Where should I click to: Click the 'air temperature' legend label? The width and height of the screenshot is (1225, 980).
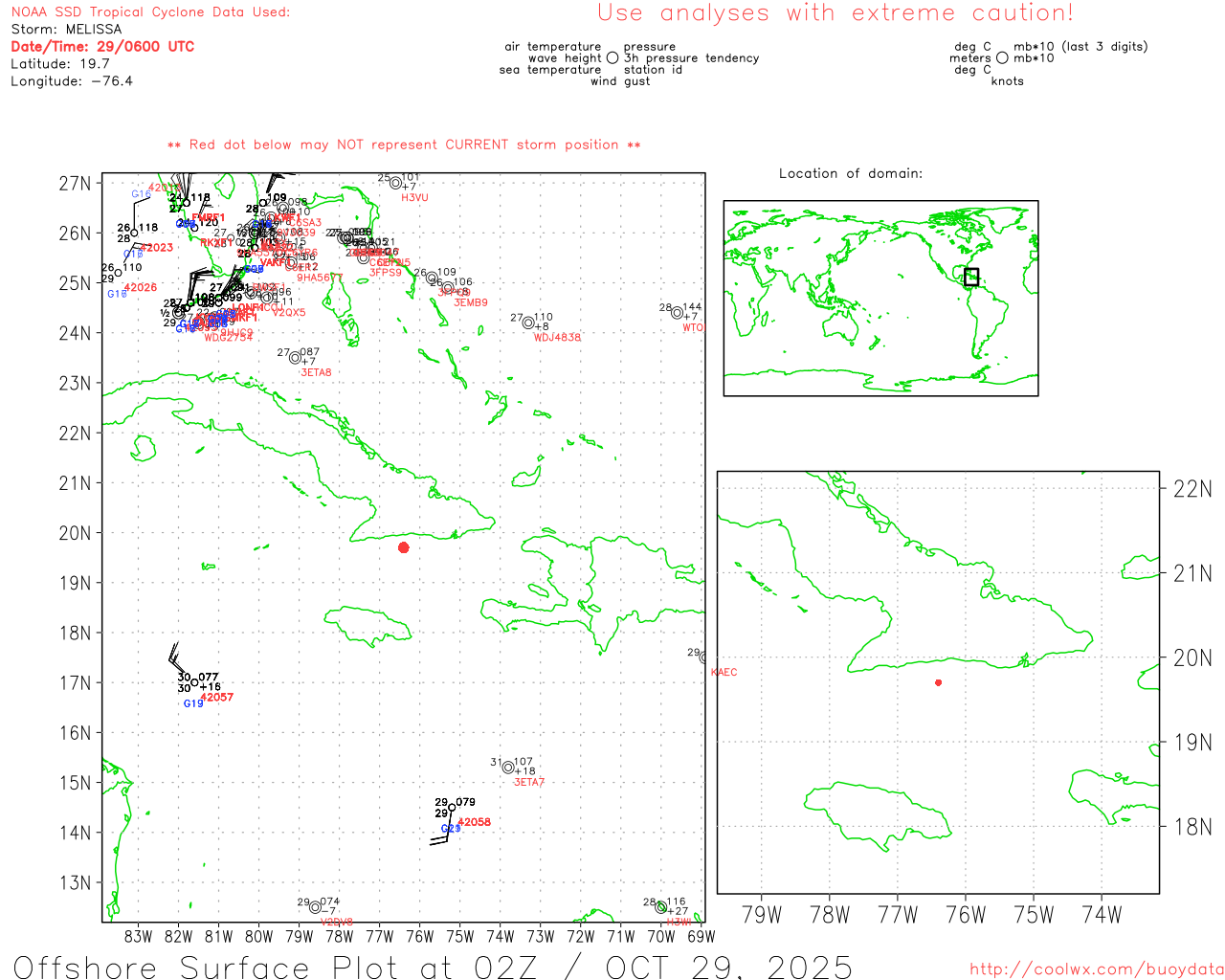[553, 47]
